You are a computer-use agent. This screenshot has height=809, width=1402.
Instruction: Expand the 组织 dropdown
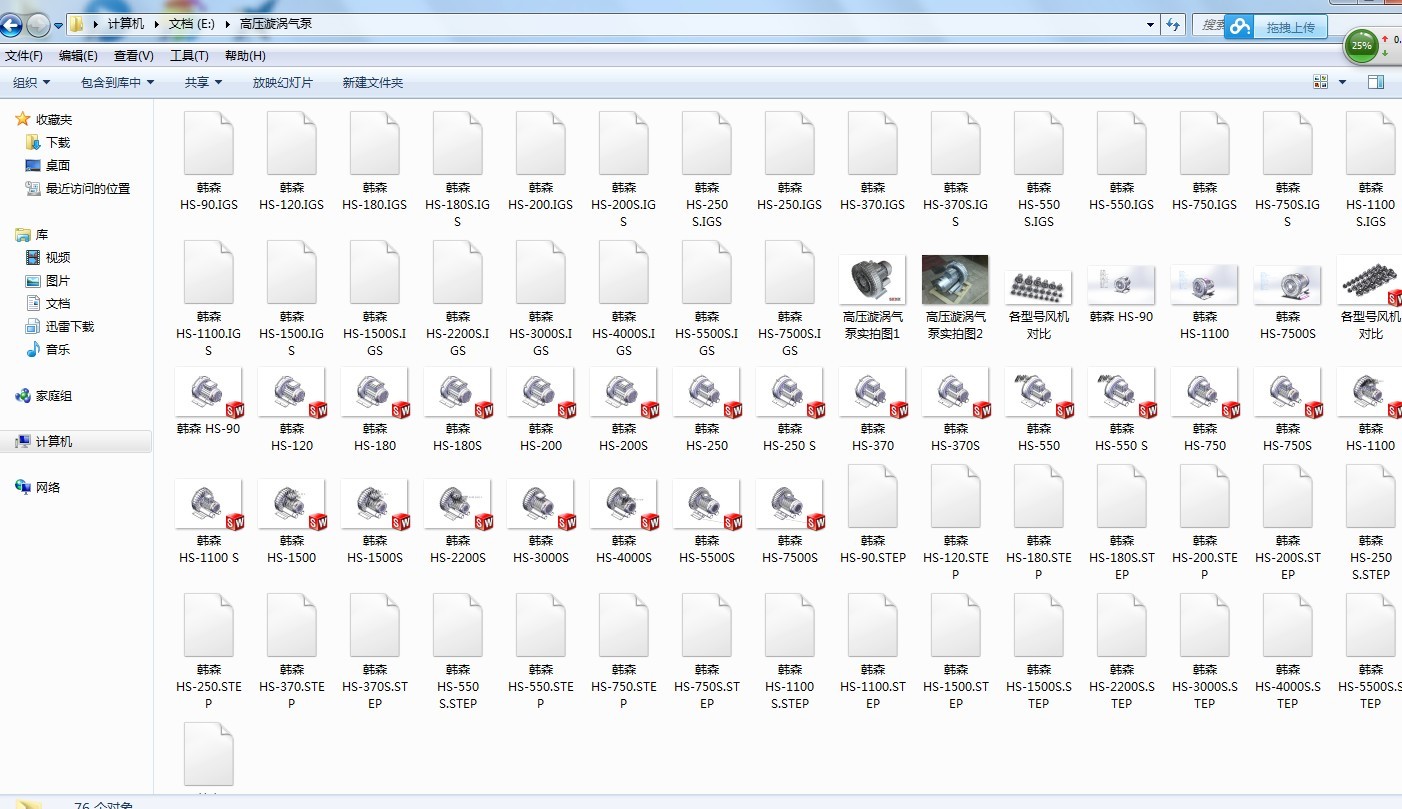pyautogui.click(x=31, y=82)
